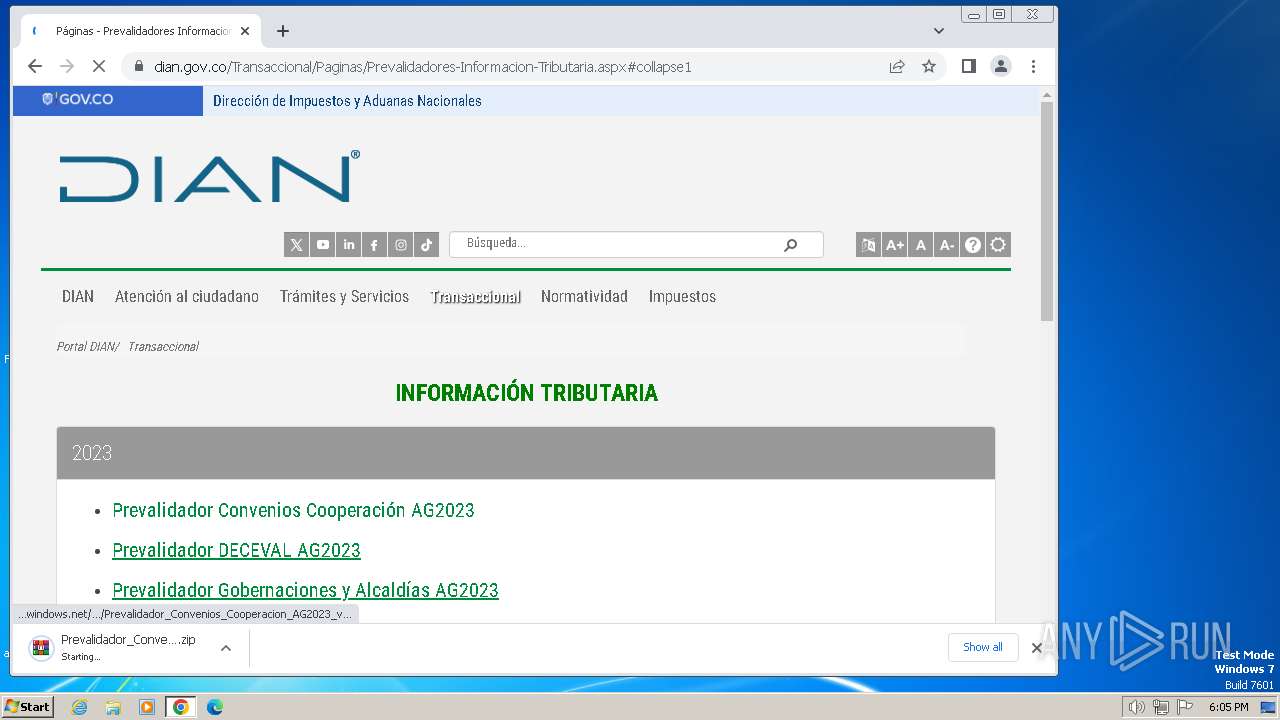Open the Impuestos menu
The width and height of the screenshot is (1280, 720).
682,296
